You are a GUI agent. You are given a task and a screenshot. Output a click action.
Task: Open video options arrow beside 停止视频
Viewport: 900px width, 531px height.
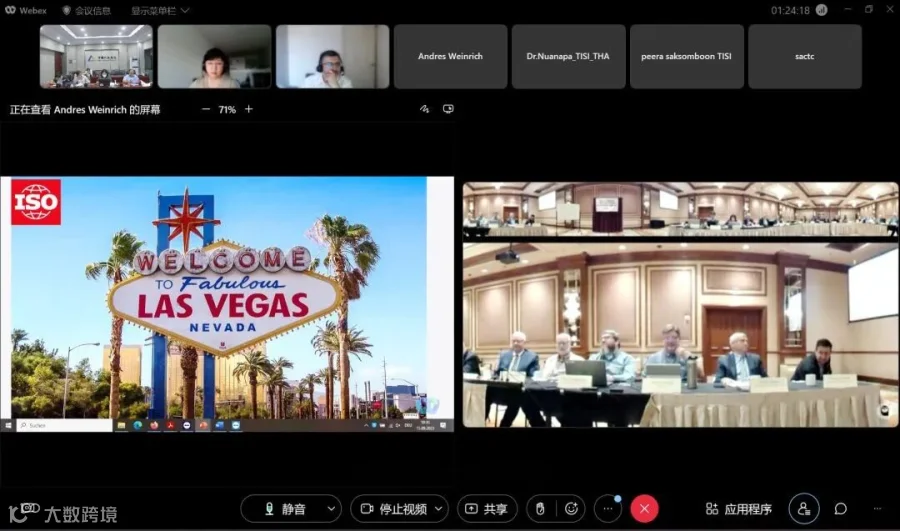(439, 509)
